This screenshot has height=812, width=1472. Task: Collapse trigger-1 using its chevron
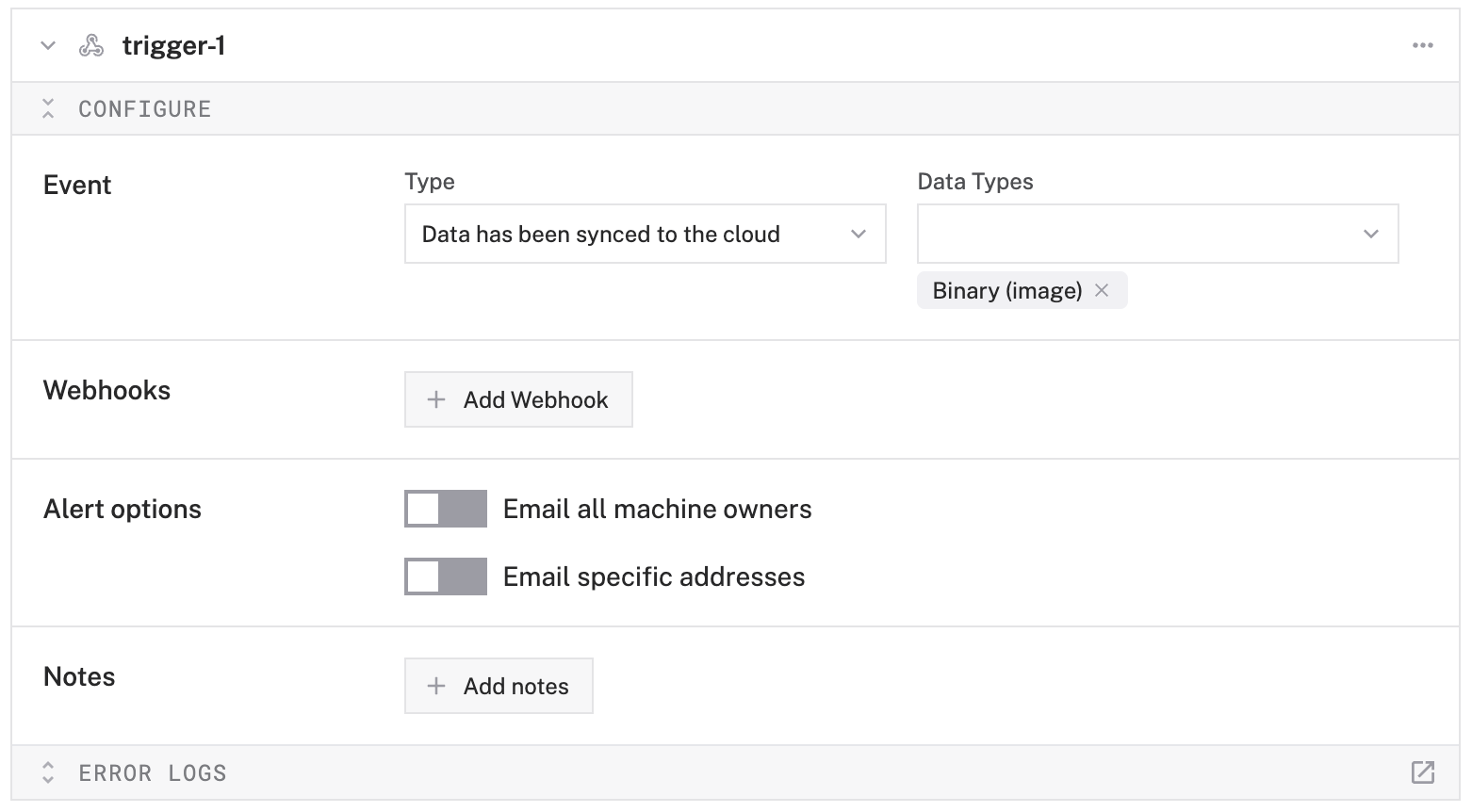(x=47, y=44)
